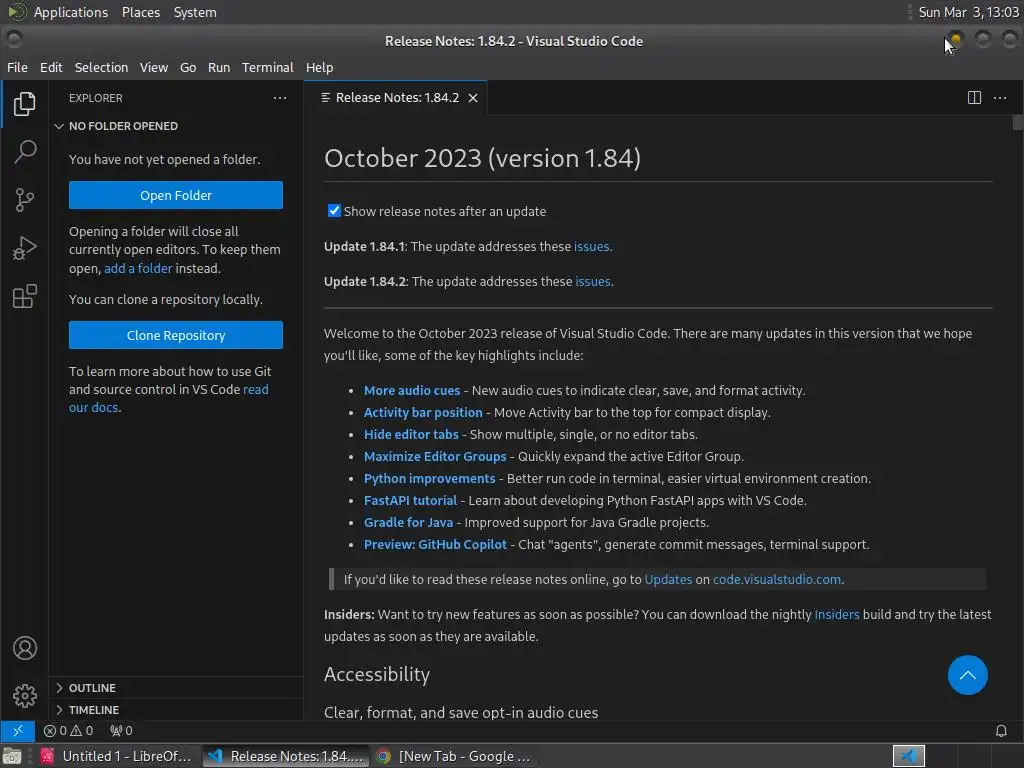Screen dimensions: 1024x768
Task: Open the Preview: GitHub Copilot link
Action: tap(435, 545)
